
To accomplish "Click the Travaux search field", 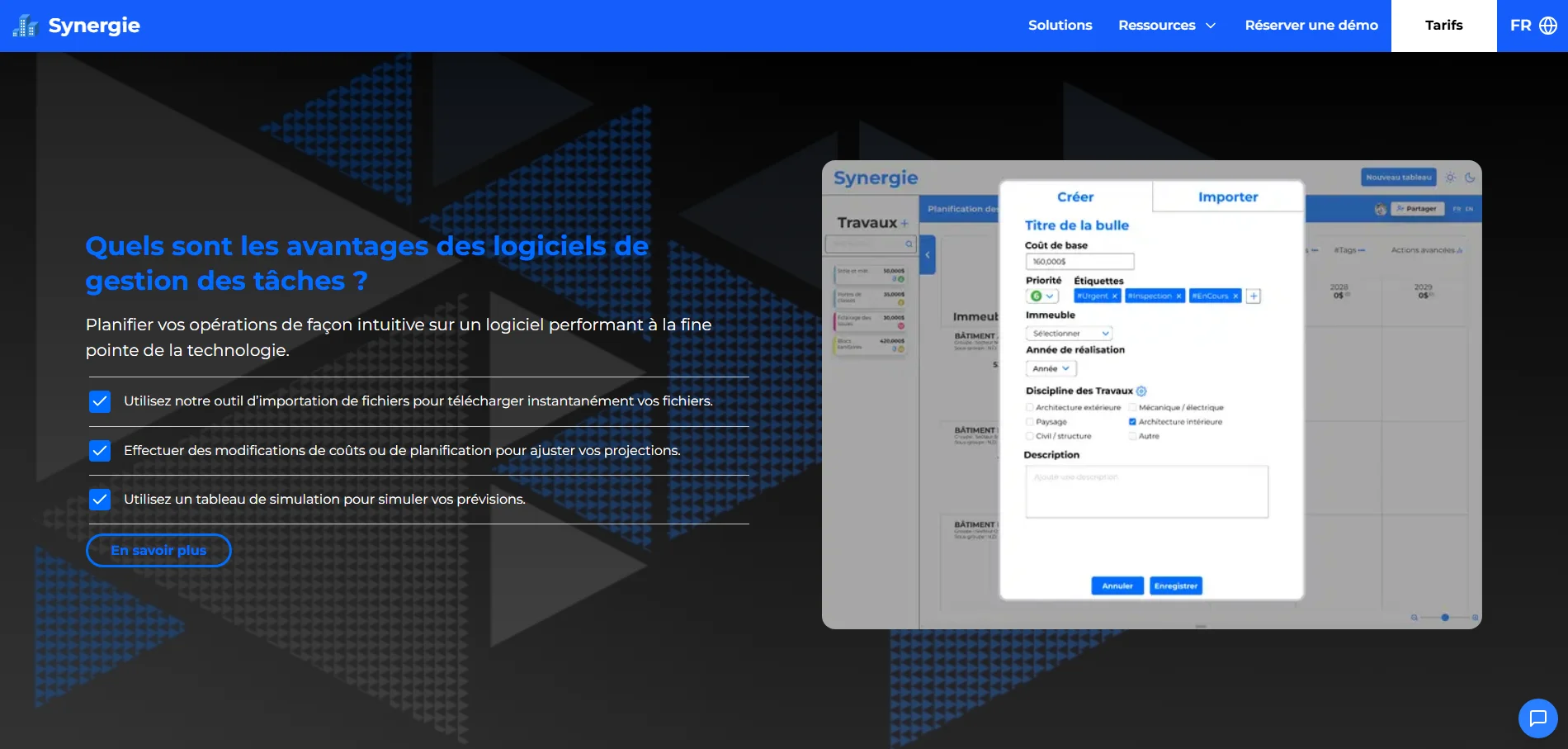I will point(870,244).
